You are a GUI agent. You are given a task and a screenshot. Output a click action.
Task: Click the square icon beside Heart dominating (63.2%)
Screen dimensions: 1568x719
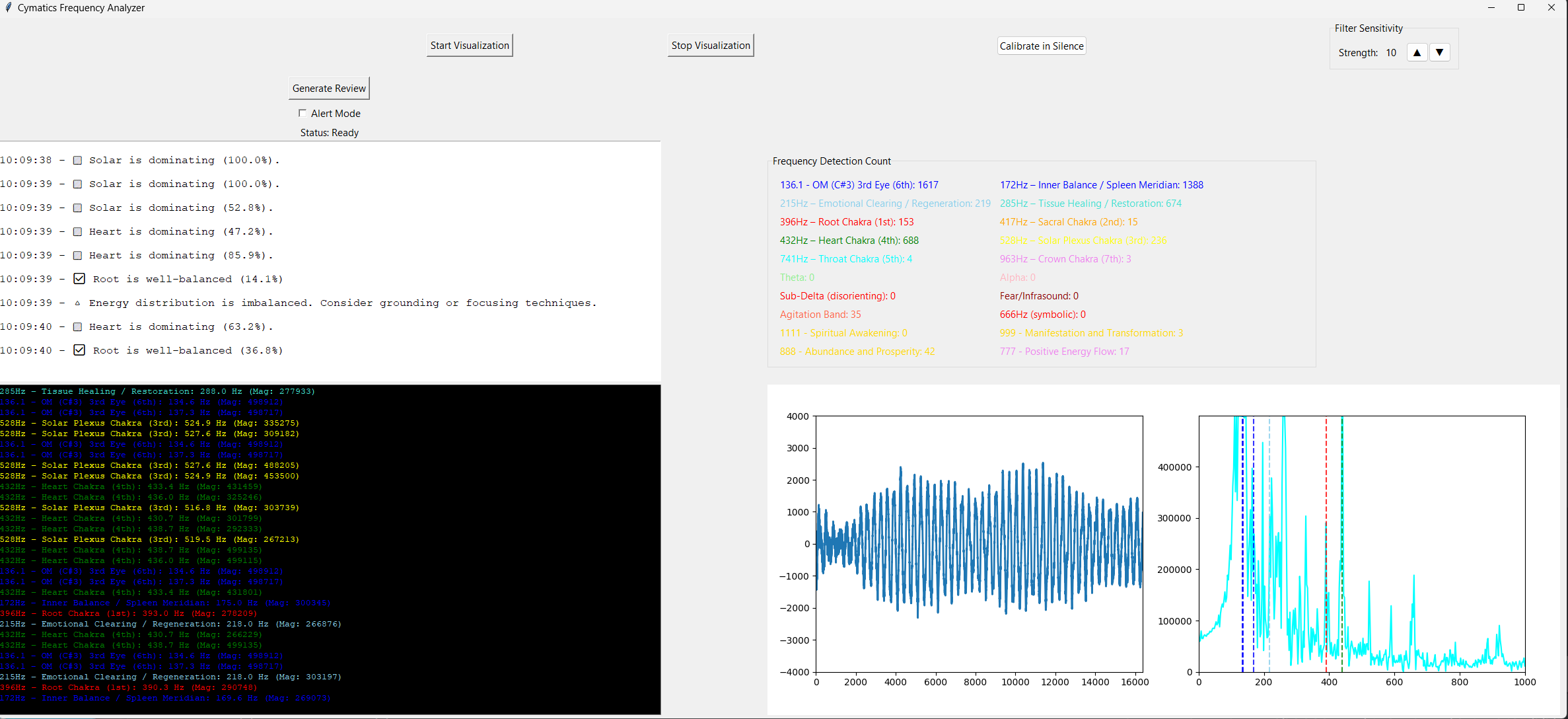[77, 326]
